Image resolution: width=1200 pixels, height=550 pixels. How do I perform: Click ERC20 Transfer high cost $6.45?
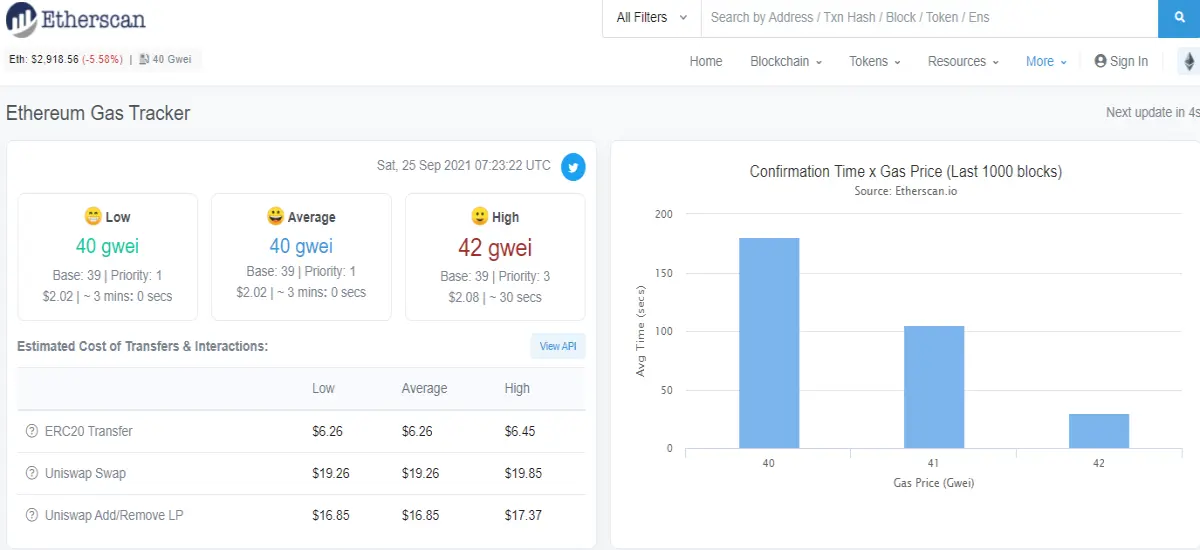[520, 431]
